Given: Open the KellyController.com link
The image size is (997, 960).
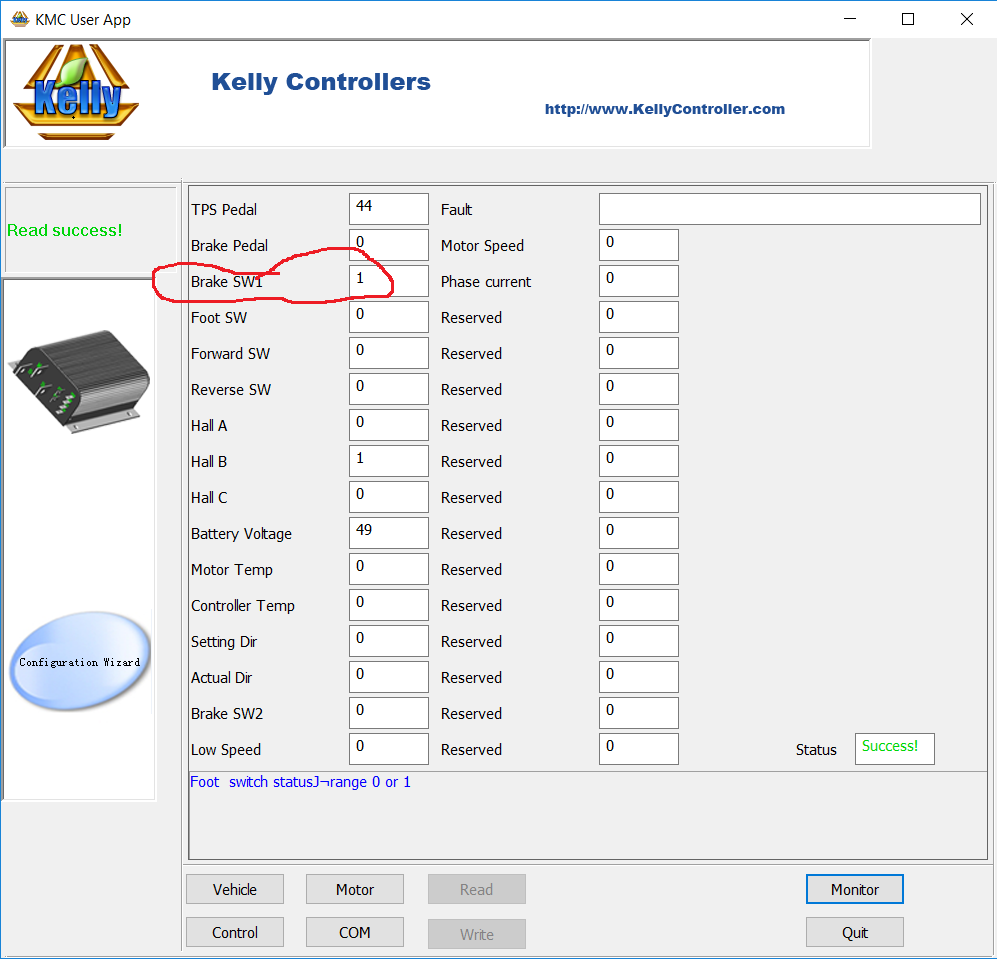Looking at the screenshot, I should 664,109.
